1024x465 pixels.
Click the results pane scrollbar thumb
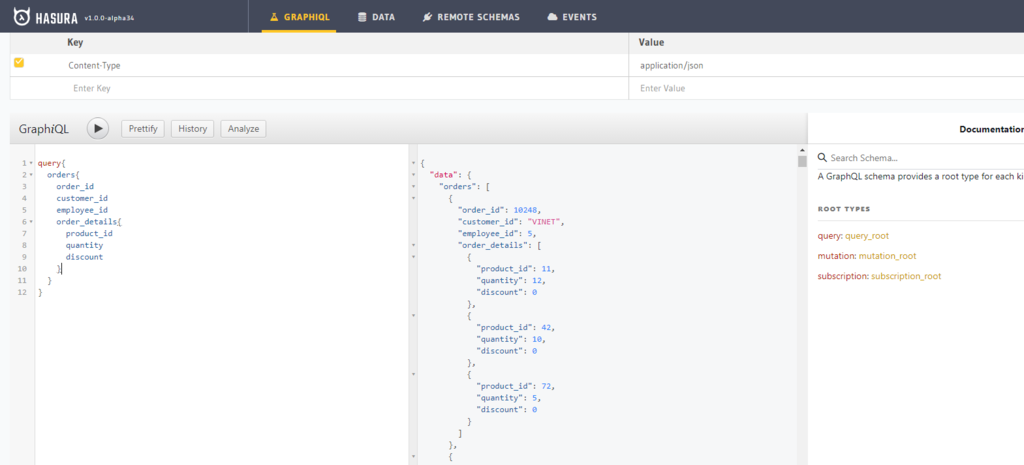(x=802, y=161)
